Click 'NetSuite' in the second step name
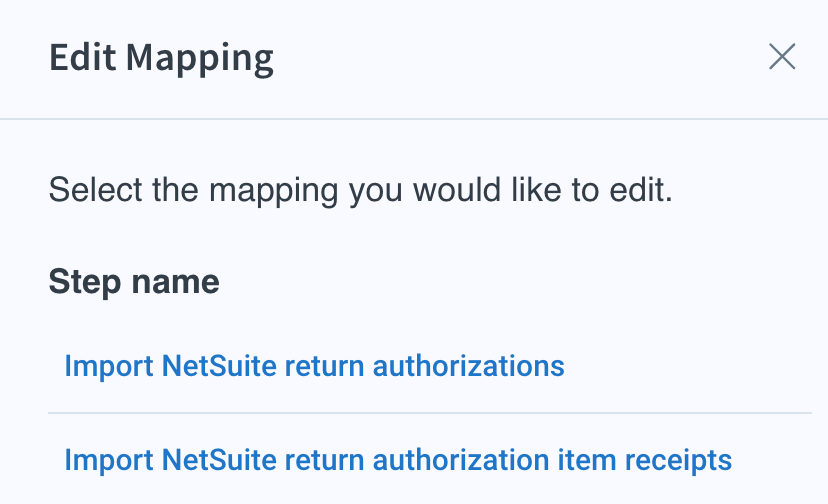Viewport: 828px width, 504px height. coord(219,460)
